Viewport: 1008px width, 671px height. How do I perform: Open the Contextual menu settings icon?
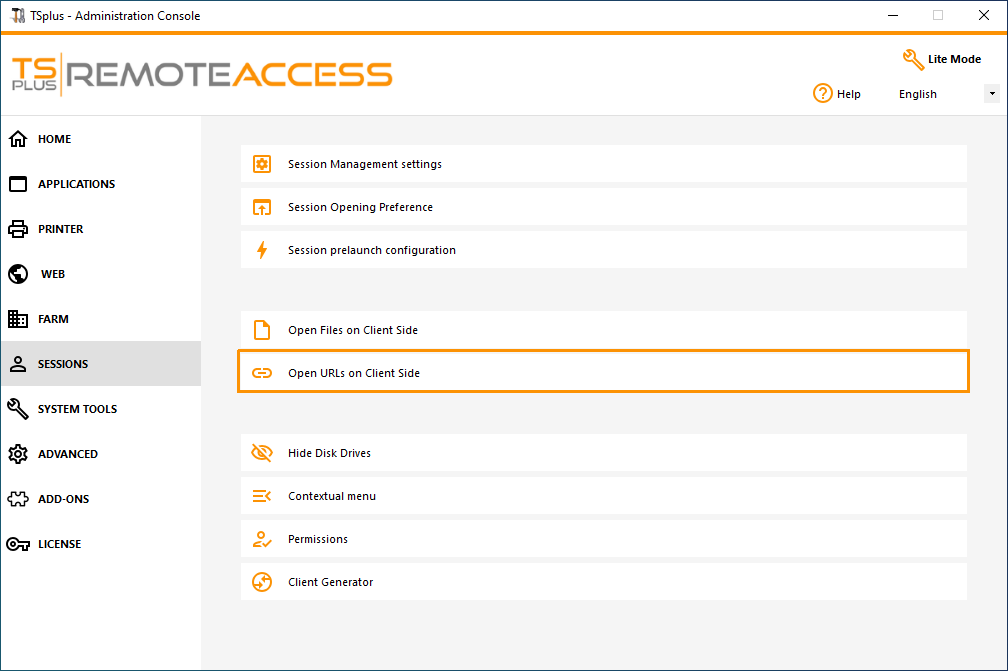tap(261, 495)
